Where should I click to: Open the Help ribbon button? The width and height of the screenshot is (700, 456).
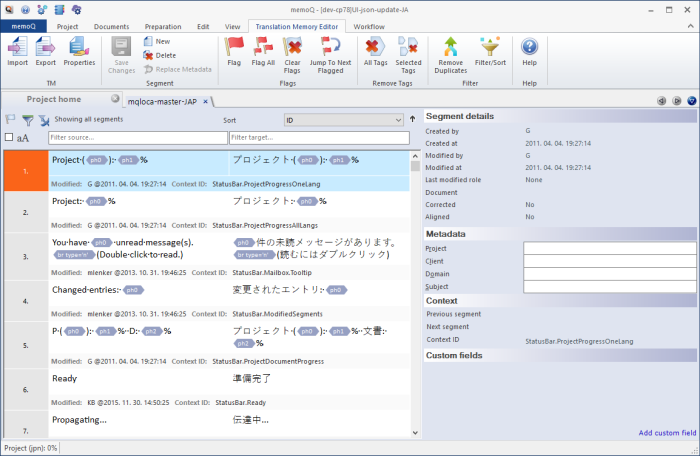click(529, 51)
